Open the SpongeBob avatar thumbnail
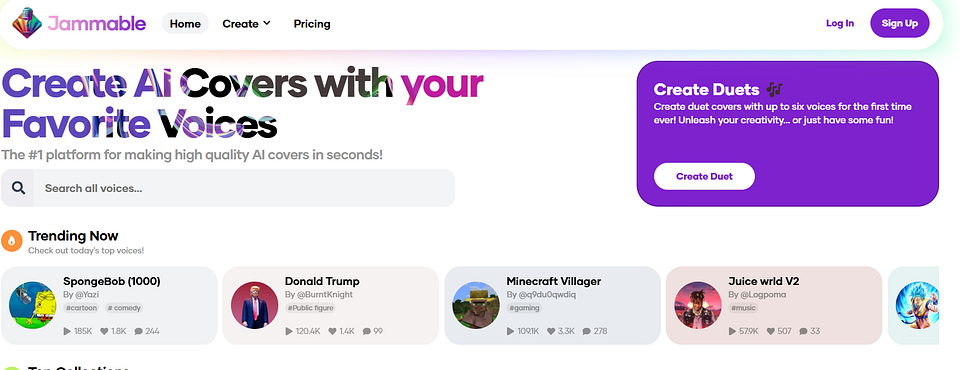 (32, 305)
